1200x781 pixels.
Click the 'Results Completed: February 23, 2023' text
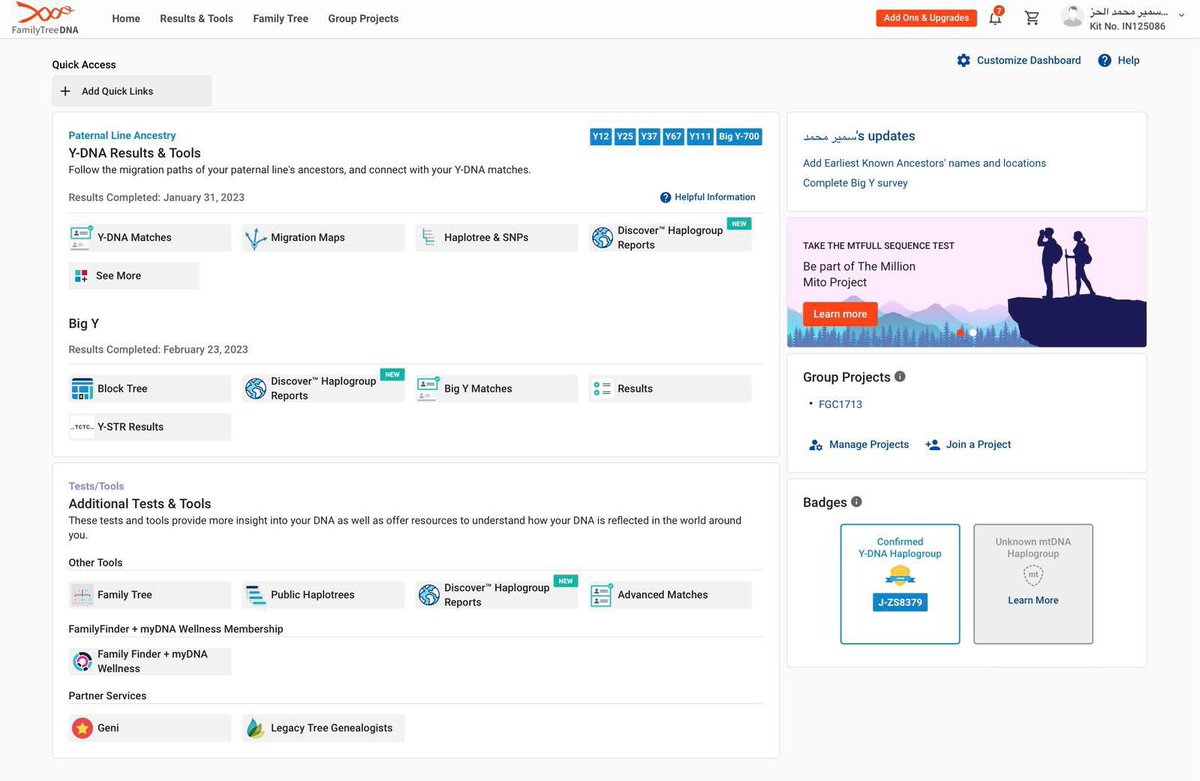(x=158, y=350)
